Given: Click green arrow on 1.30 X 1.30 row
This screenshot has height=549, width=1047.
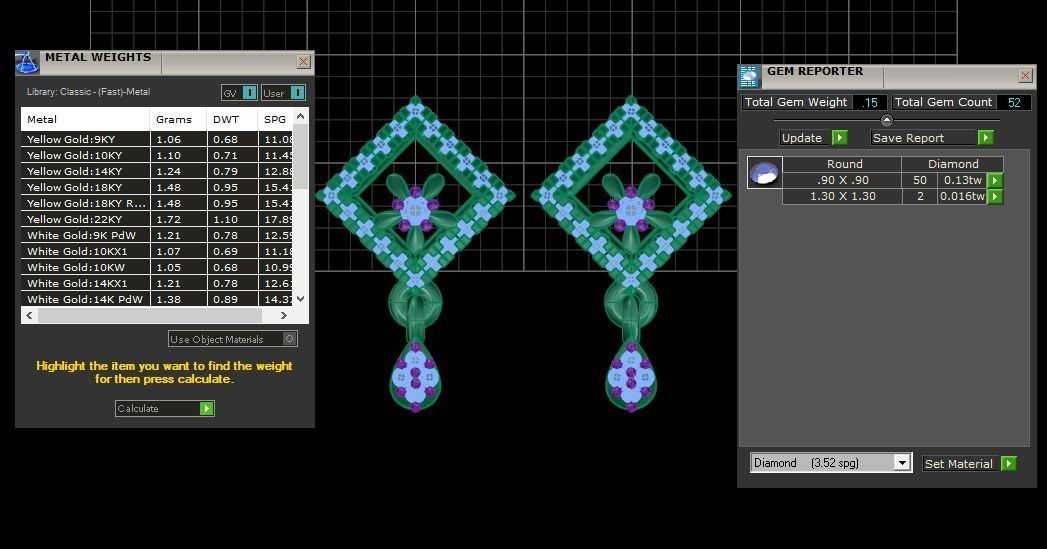Looking at the screenshot, I should coord(995,196).
